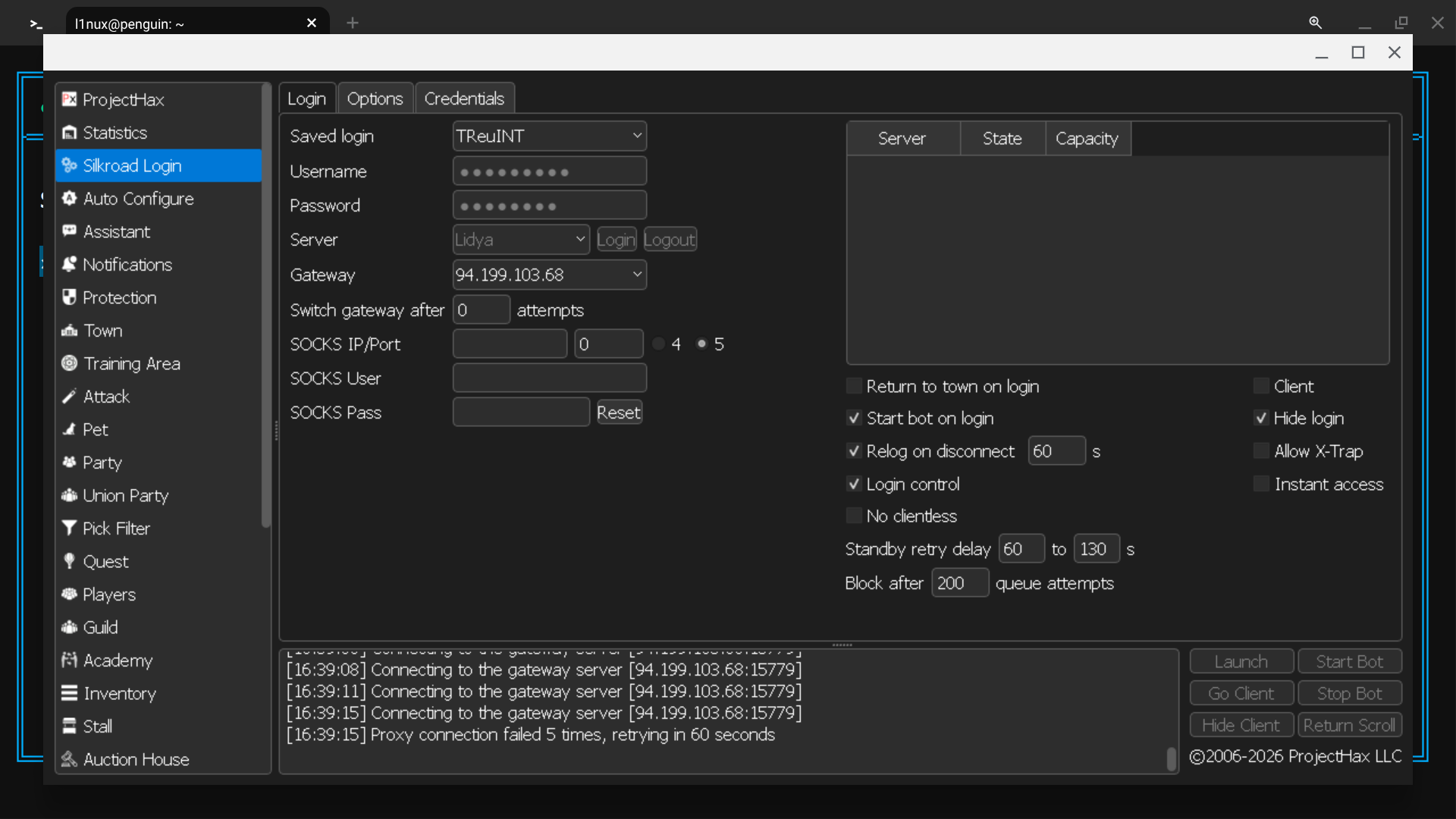Open the Gateway address dropdown
The height and width of the screenshot is (819, 1456).
550,275
